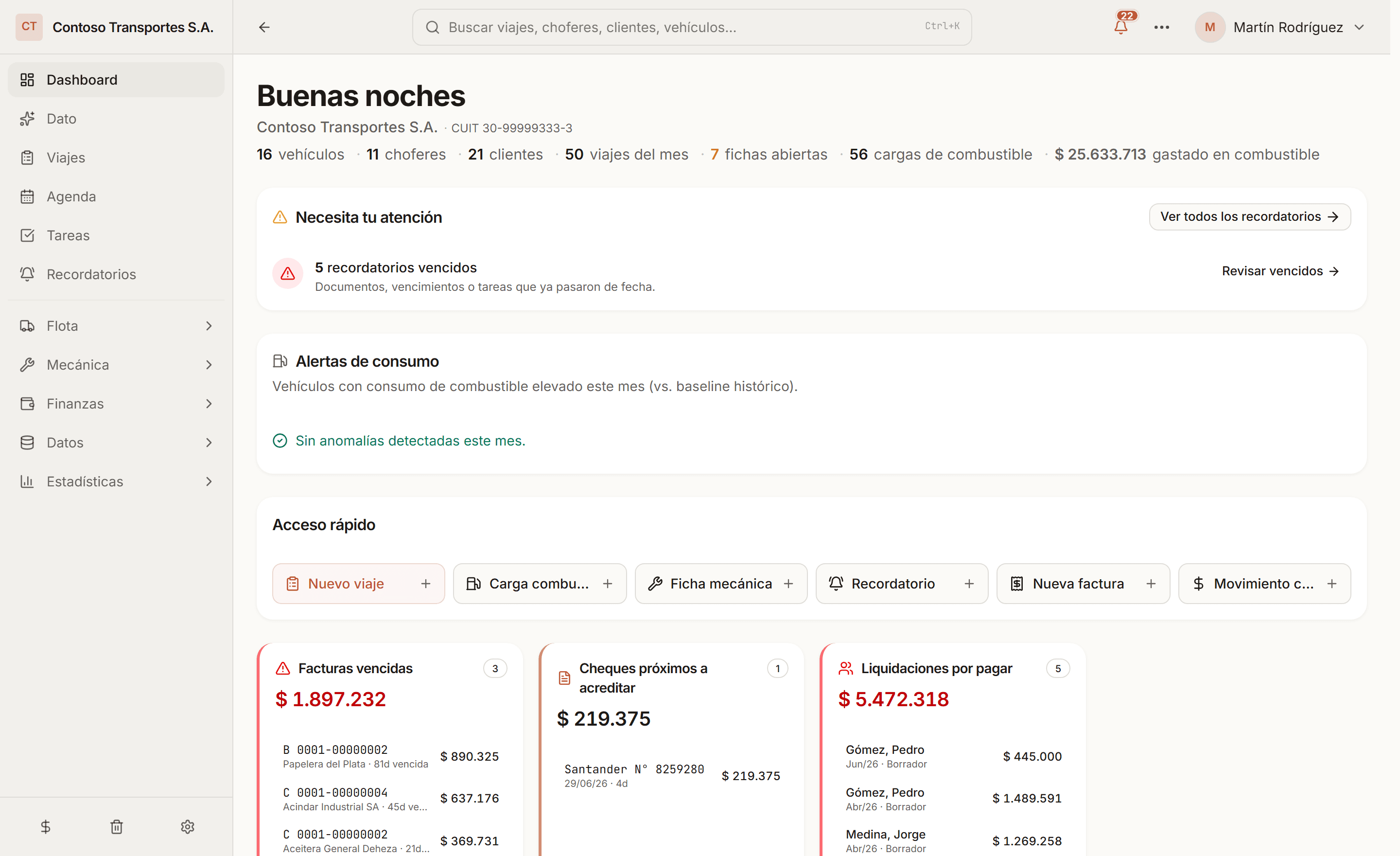
Task: Open Recordatorios in the sidebar
Action: [116, 274]
